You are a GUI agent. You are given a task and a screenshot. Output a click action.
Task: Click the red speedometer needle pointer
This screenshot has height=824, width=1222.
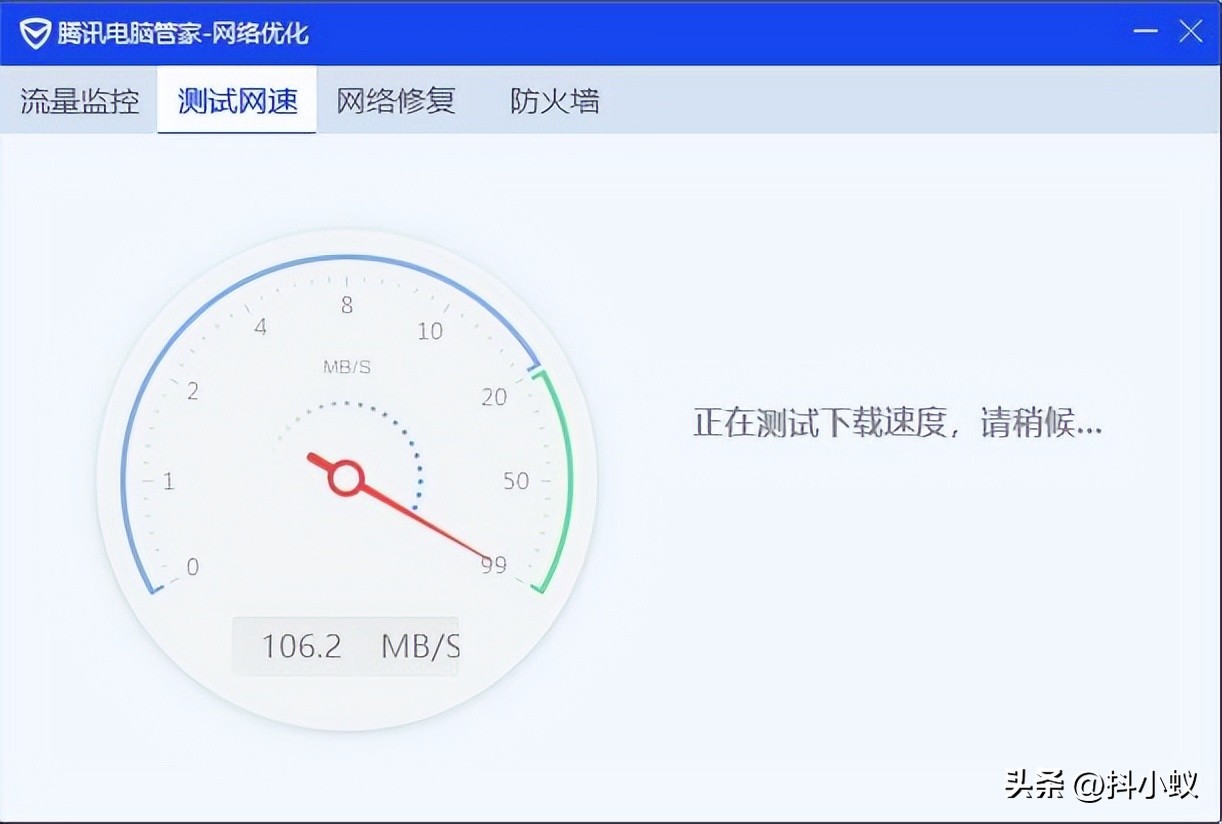tap(430, 524)
